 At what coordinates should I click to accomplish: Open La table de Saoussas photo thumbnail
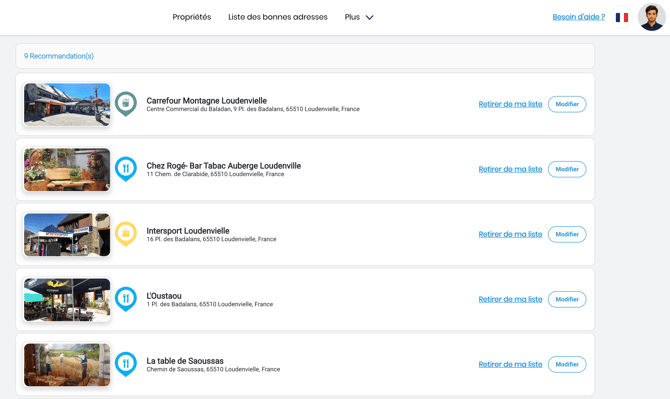pyautogui.click(x=67, y=365)
